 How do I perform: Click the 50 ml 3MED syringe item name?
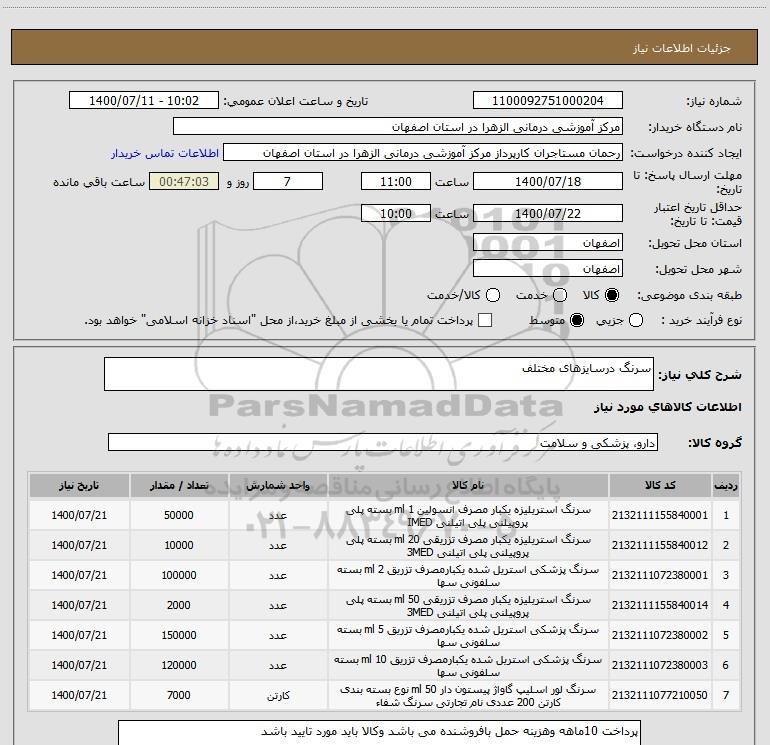point(468,605)
